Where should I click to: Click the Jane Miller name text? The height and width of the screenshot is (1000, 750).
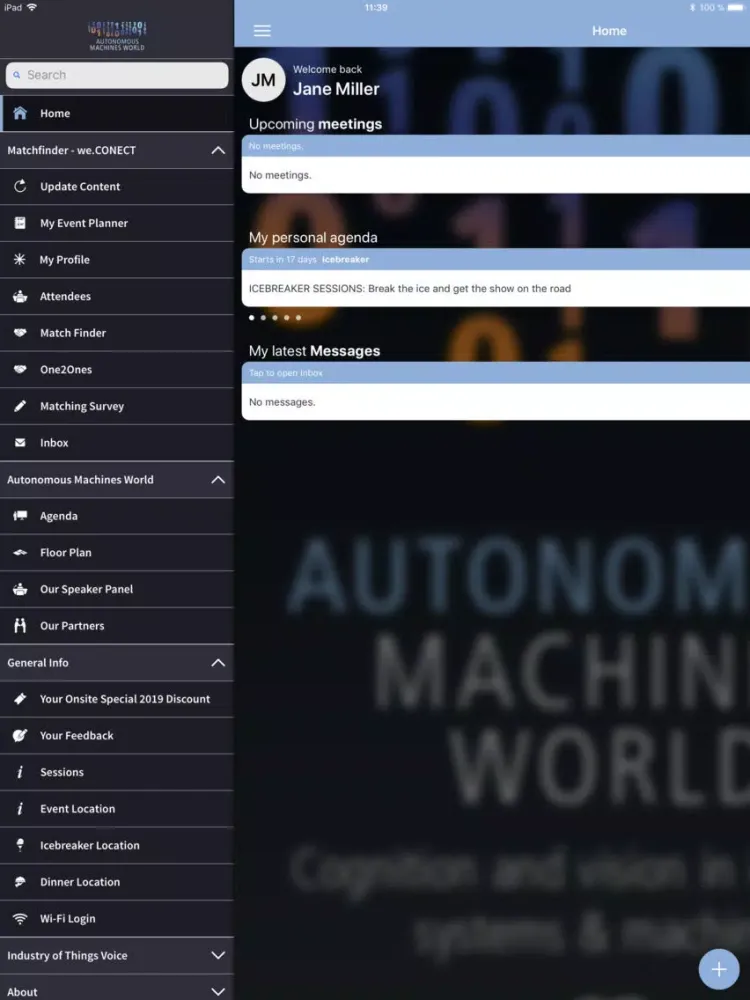click(x=336, y=89)
